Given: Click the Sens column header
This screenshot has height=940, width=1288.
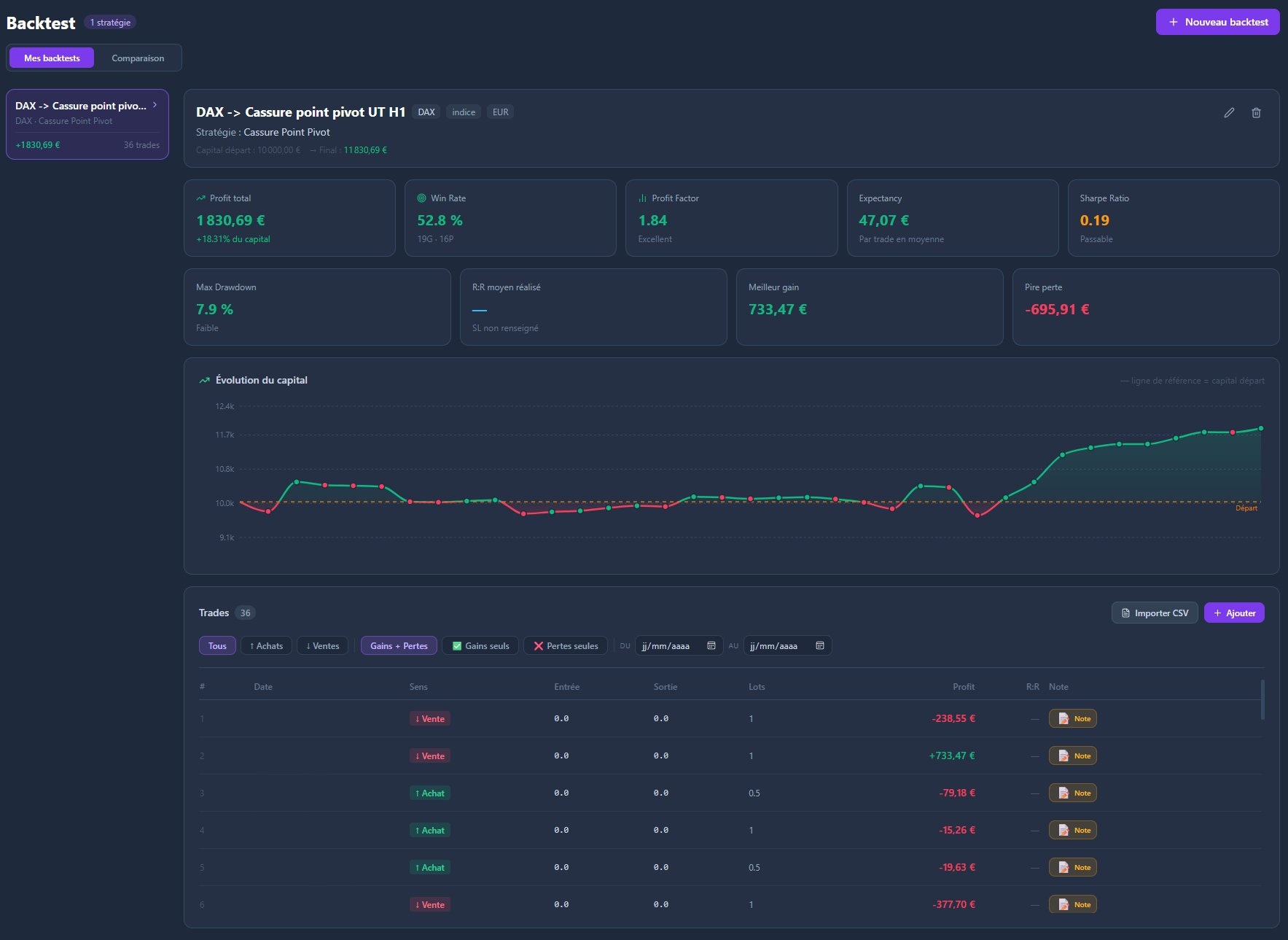Looking at the screenshot, I should coord(418,686).
